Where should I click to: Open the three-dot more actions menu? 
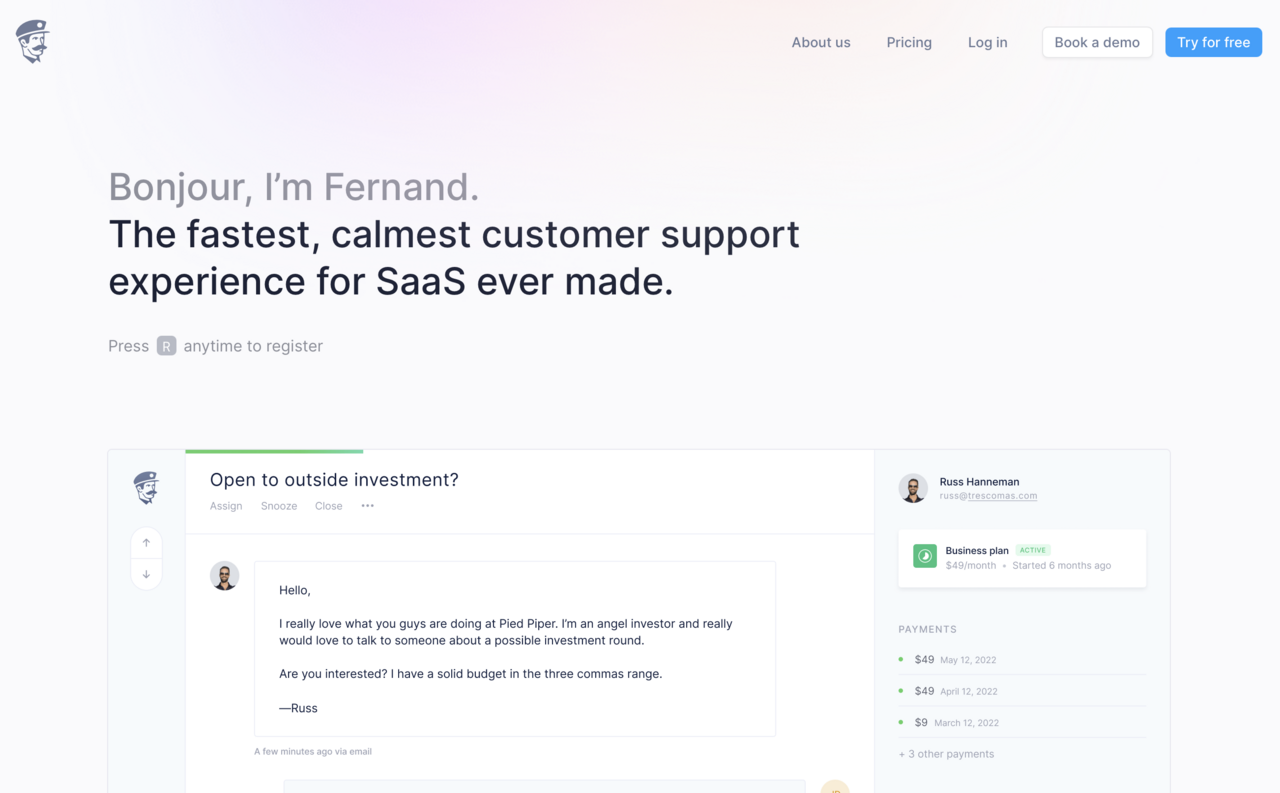[368, 506]
